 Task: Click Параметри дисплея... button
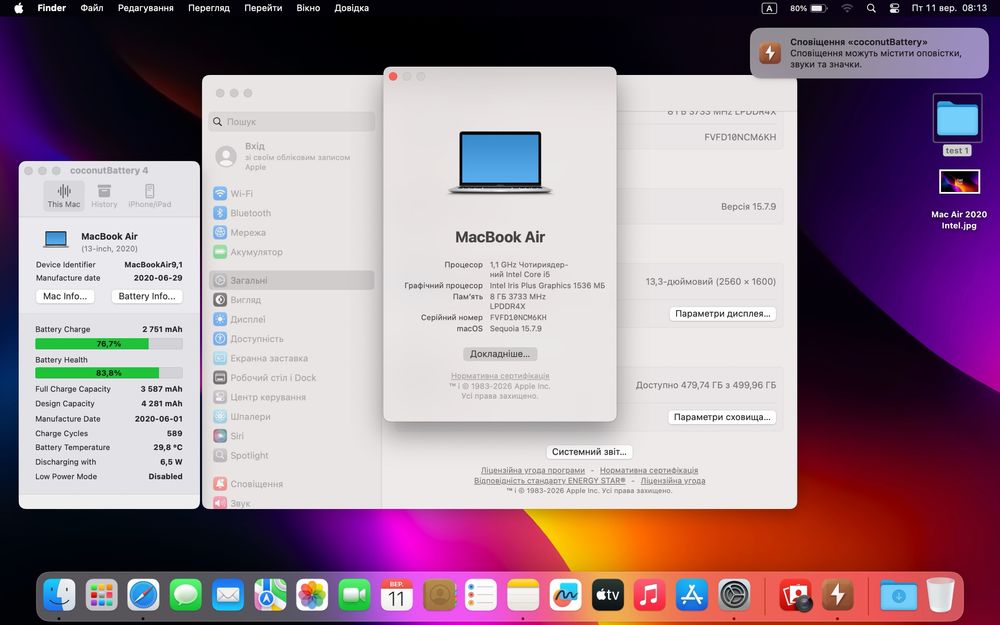click(x=723, y=314)
